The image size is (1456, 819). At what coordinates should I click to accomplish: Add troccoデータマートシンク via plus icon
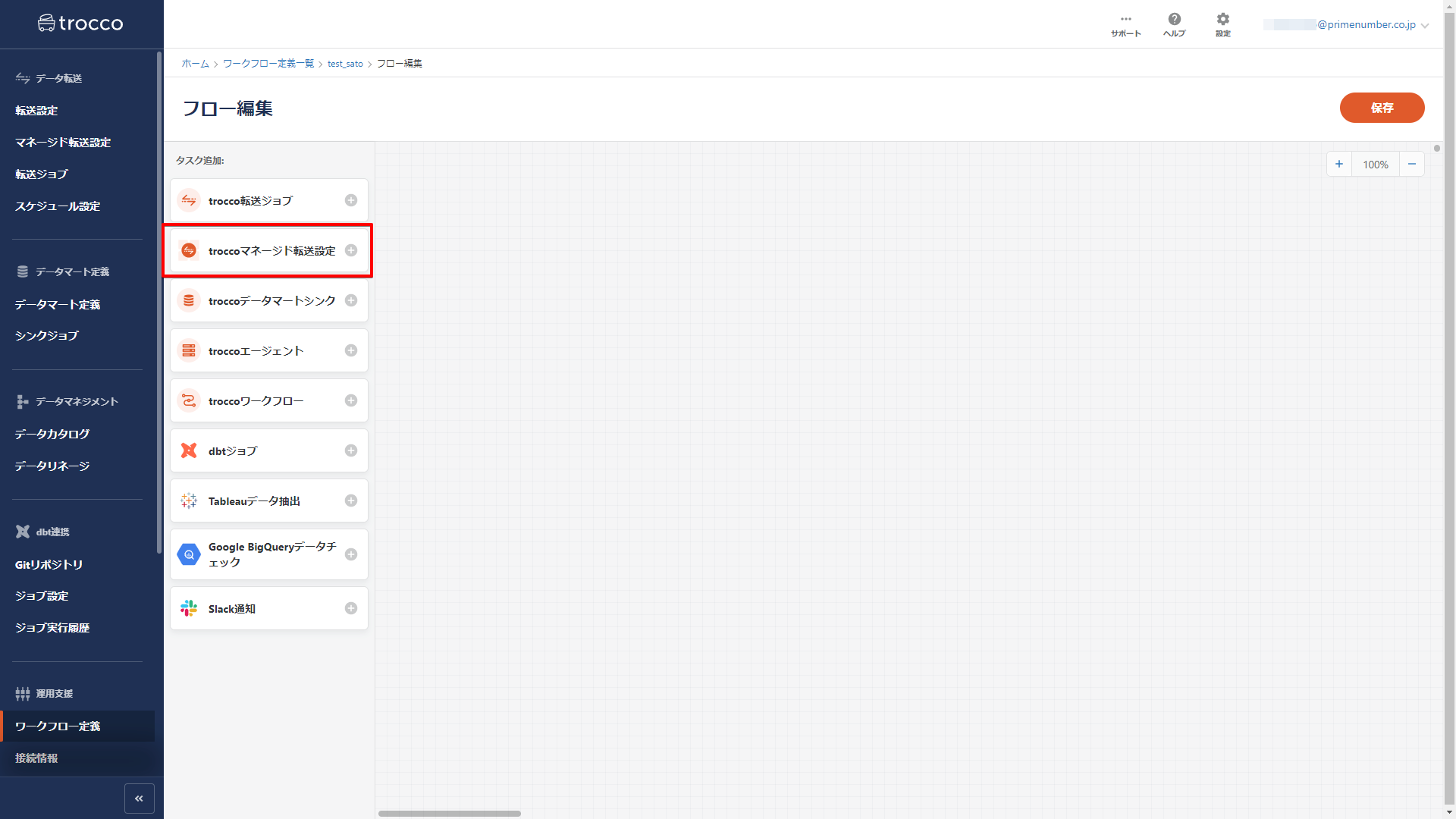[351, 300]
